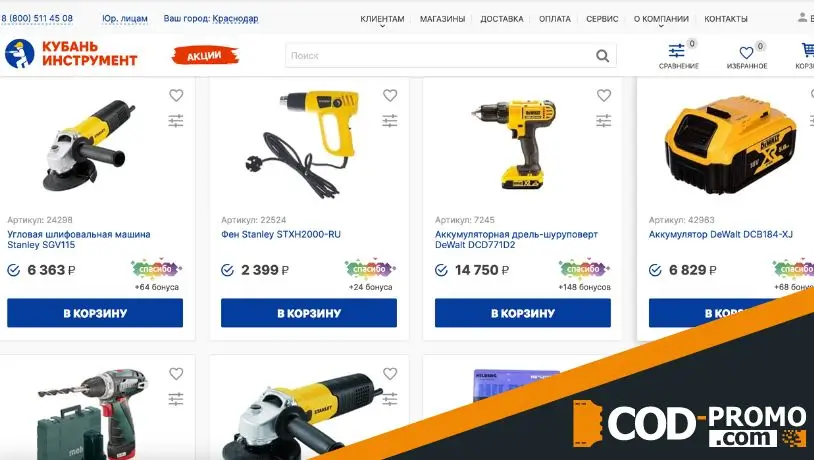Screen dimensions: 814x460
Task: Add Stanley SGV115 grinder to comparison icon
Action: 176,121
